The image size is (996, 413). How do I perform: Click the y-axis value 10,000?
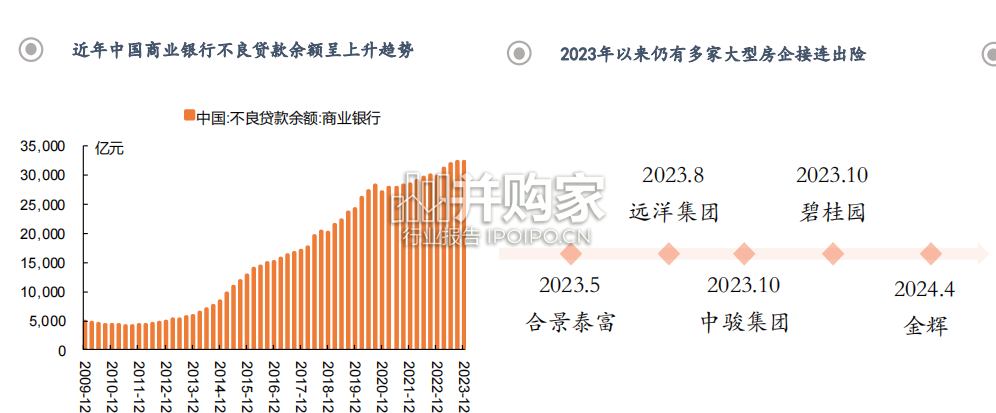[43, 292]
